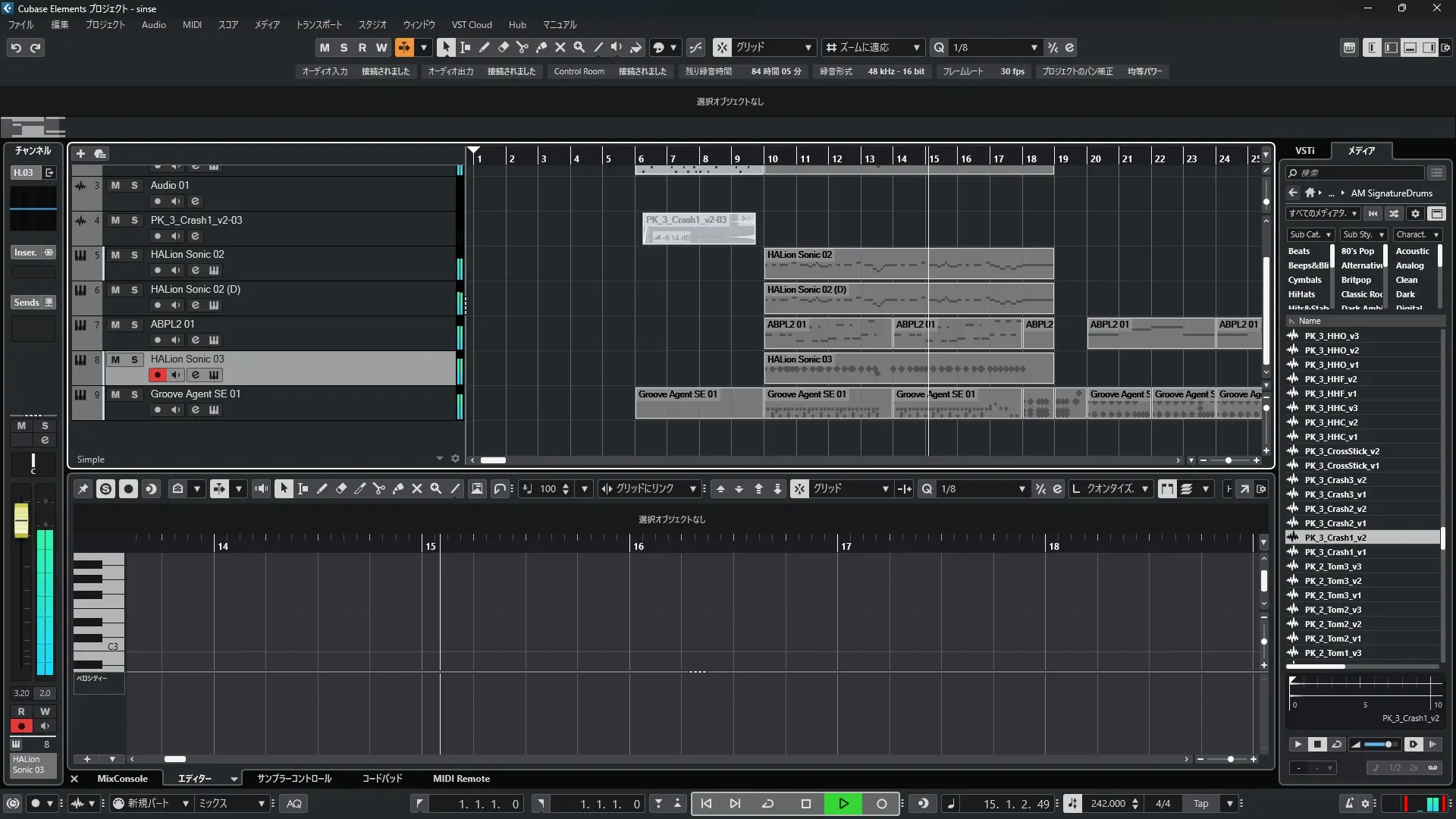Solo the HALion Sonic 02 track

tap(134, 255)
